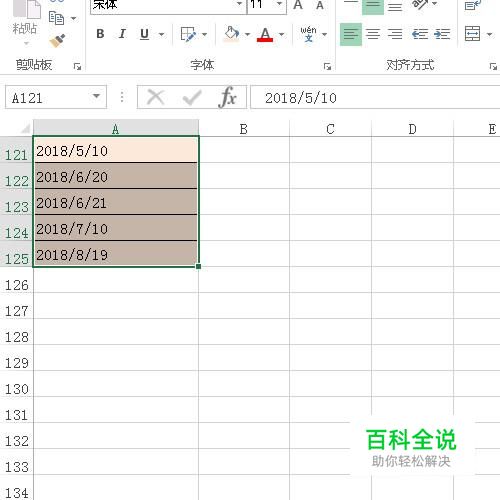The width and height of the screenshot is (500, 500).
Task: Open merge cells dropdown arrow
Action: (489, 34)
